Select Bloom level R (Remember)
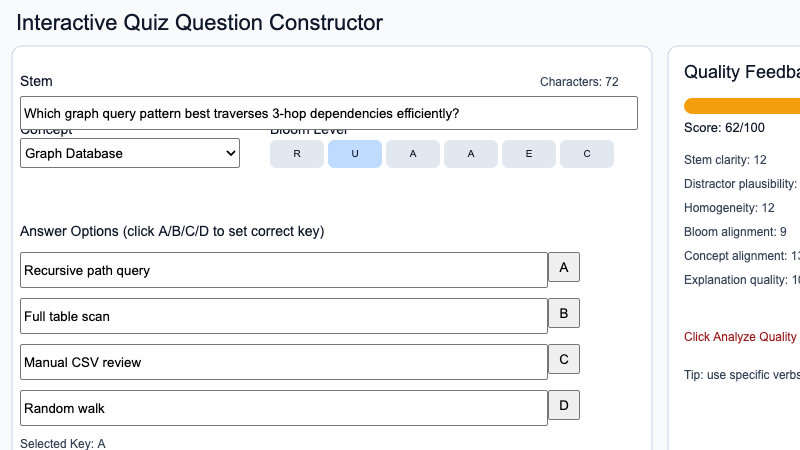Image resolution: width=800 pixels, height=450 pixels. click(297, 154)
